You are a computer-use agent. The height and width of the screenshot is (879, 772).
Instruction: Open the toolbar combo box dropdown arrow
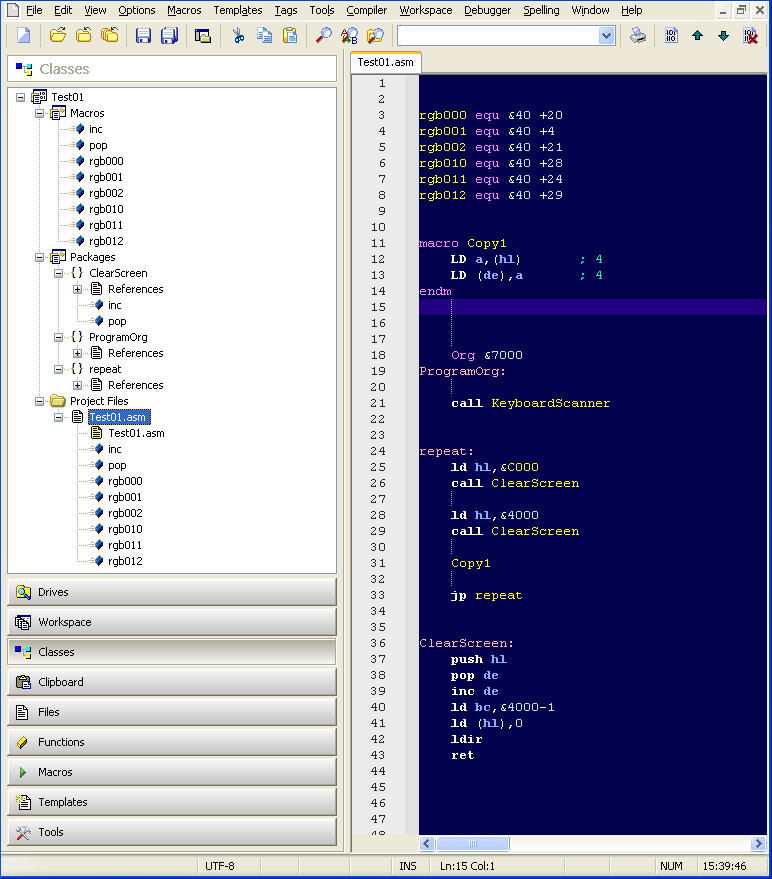(x=606, y=36)
